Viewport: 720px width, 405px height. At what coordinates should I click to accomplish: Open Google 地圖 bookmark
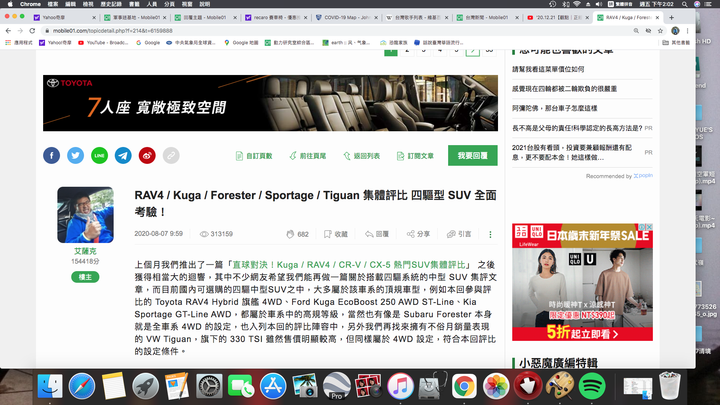(x=241, y=43)
